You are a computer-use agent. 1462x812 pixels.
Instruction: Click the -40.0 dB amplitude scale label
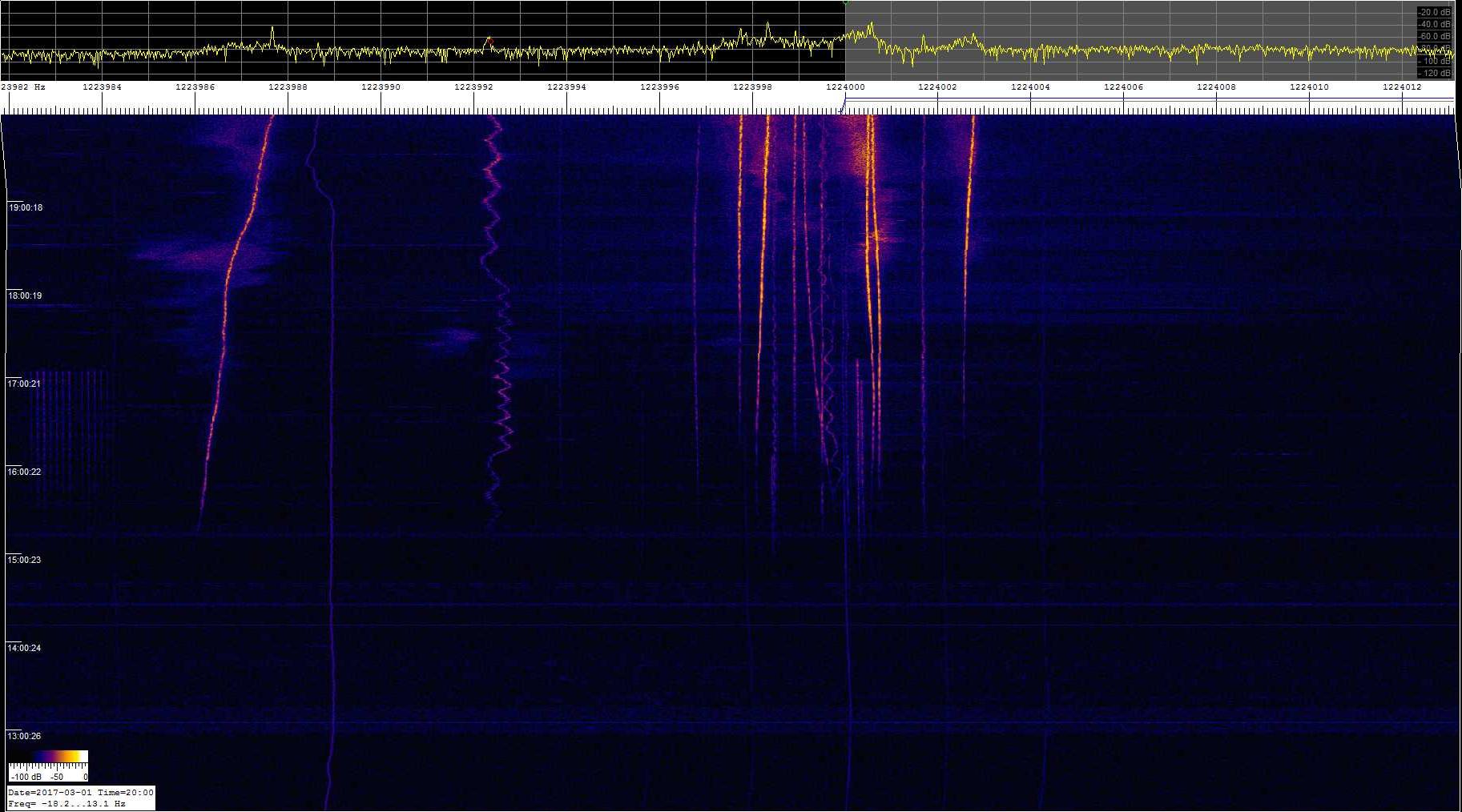click(x=1434, y=25)
